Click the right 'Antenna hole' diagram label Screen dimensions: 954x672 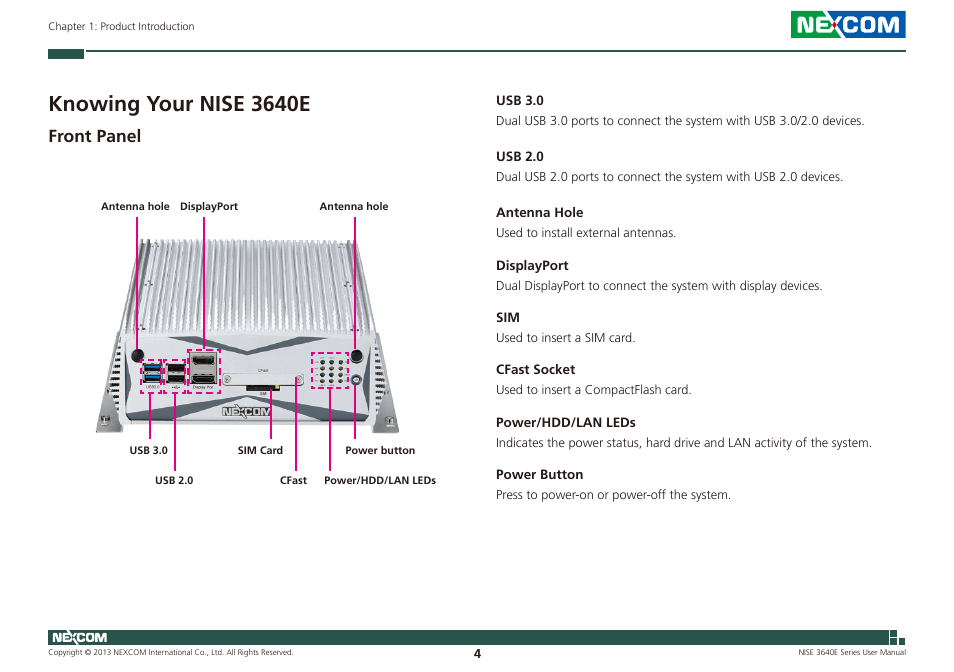pos(354,207)
